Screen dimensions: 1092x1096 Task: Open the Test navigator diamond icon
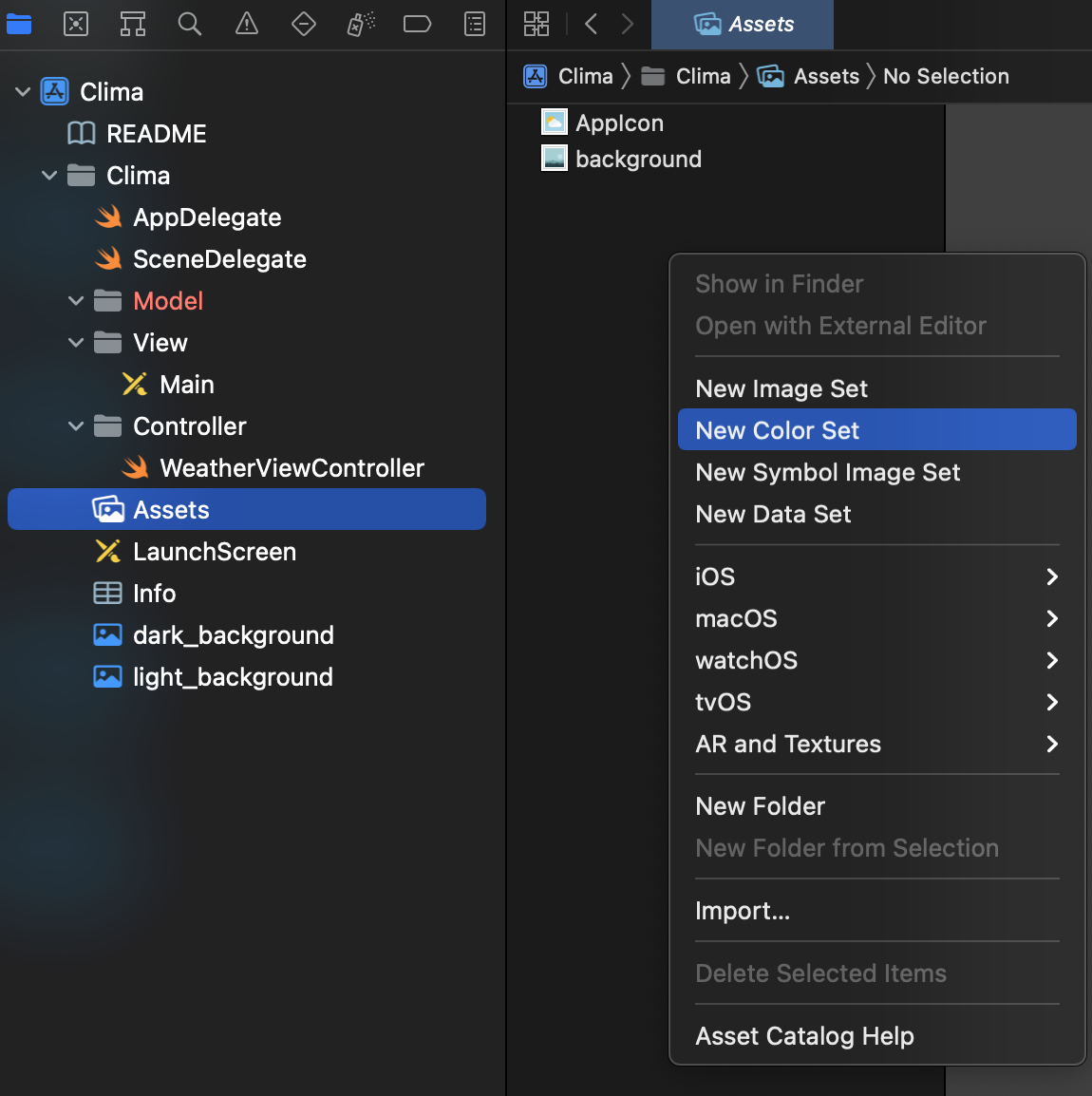303,25
